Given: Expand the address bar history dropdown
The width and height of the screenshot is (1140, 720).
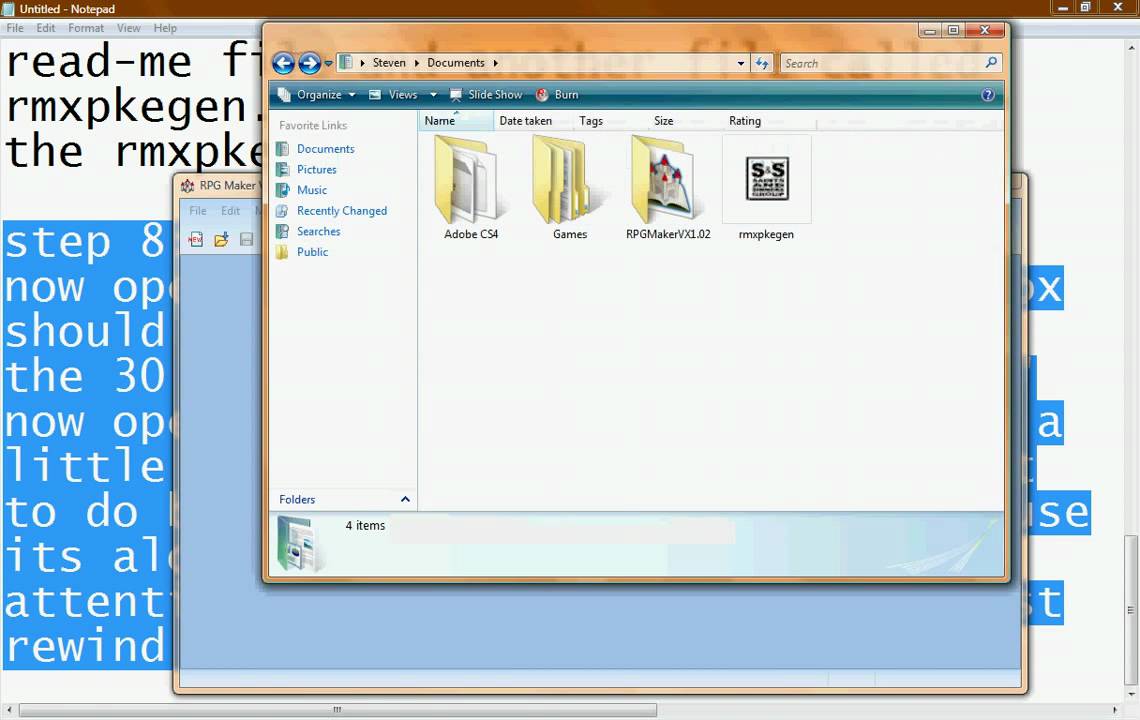Looking at the screenshot, I should coord(741,63).
